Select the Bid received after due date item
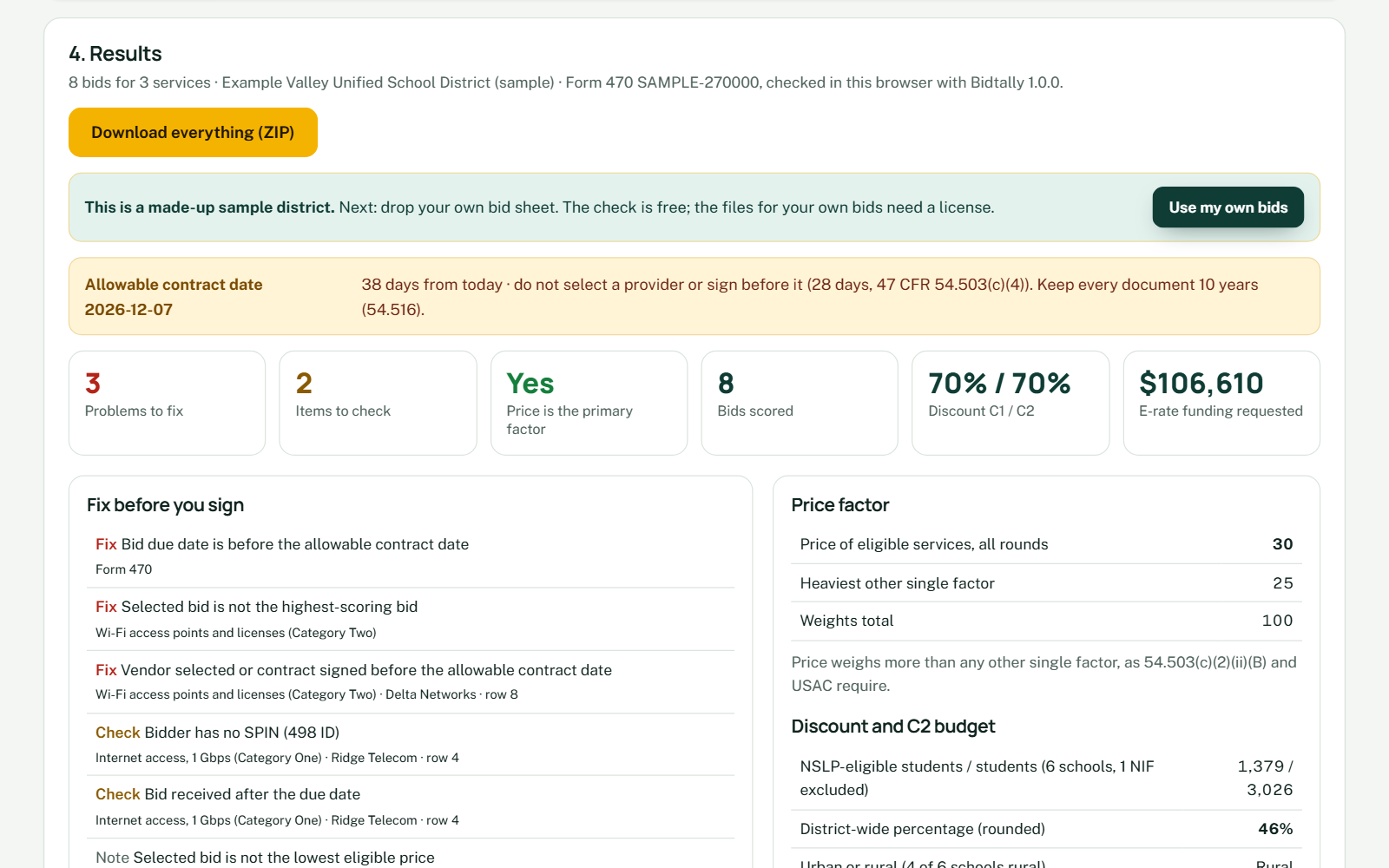The height and width of the screenshot is (868, 1389). click(x=411, y=806)
